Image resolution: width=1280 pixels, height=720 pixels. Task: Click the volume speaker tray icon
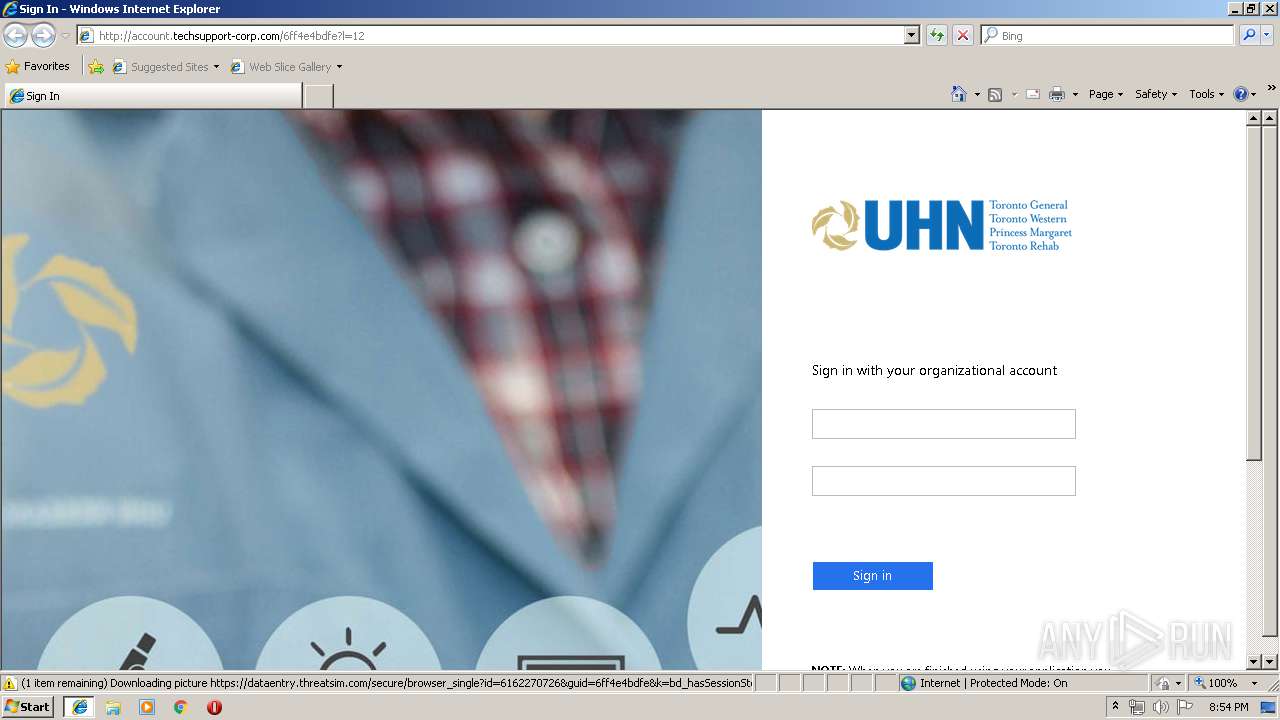[1161, 707]
